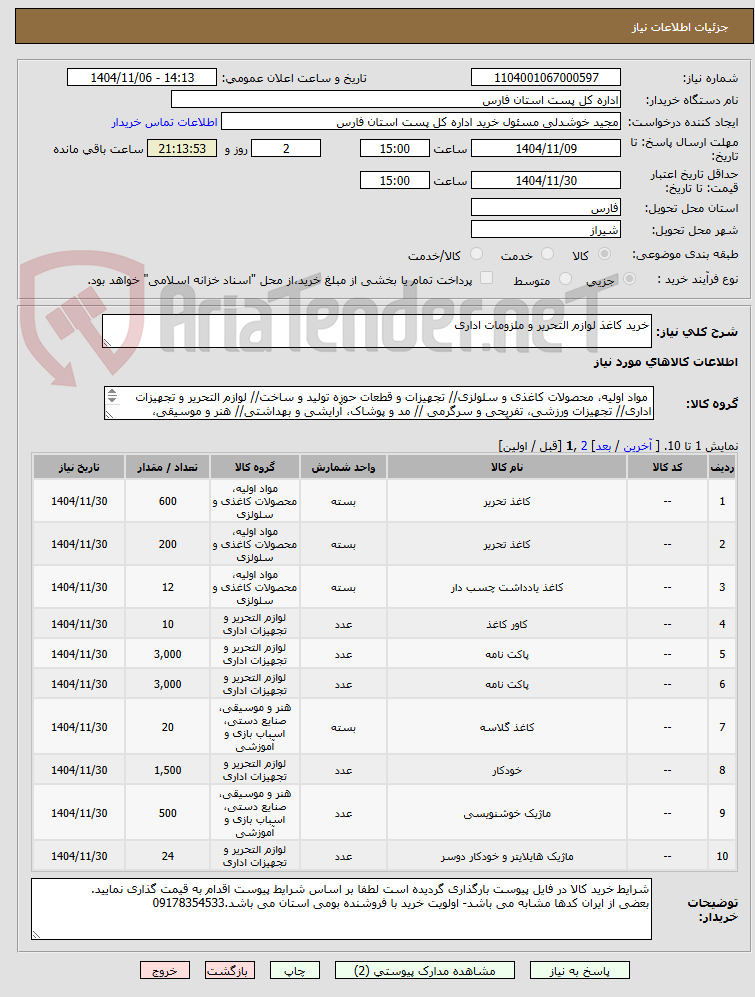Click the remaining days field showing 2
The height and width of the screenshot is (997, 755).
286,148
